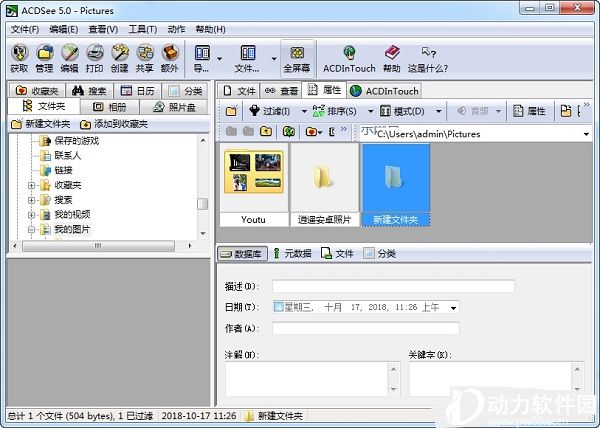Click the new folder icon beside 过滤
This screenshot has height=428, width=600.
[231, 111]
